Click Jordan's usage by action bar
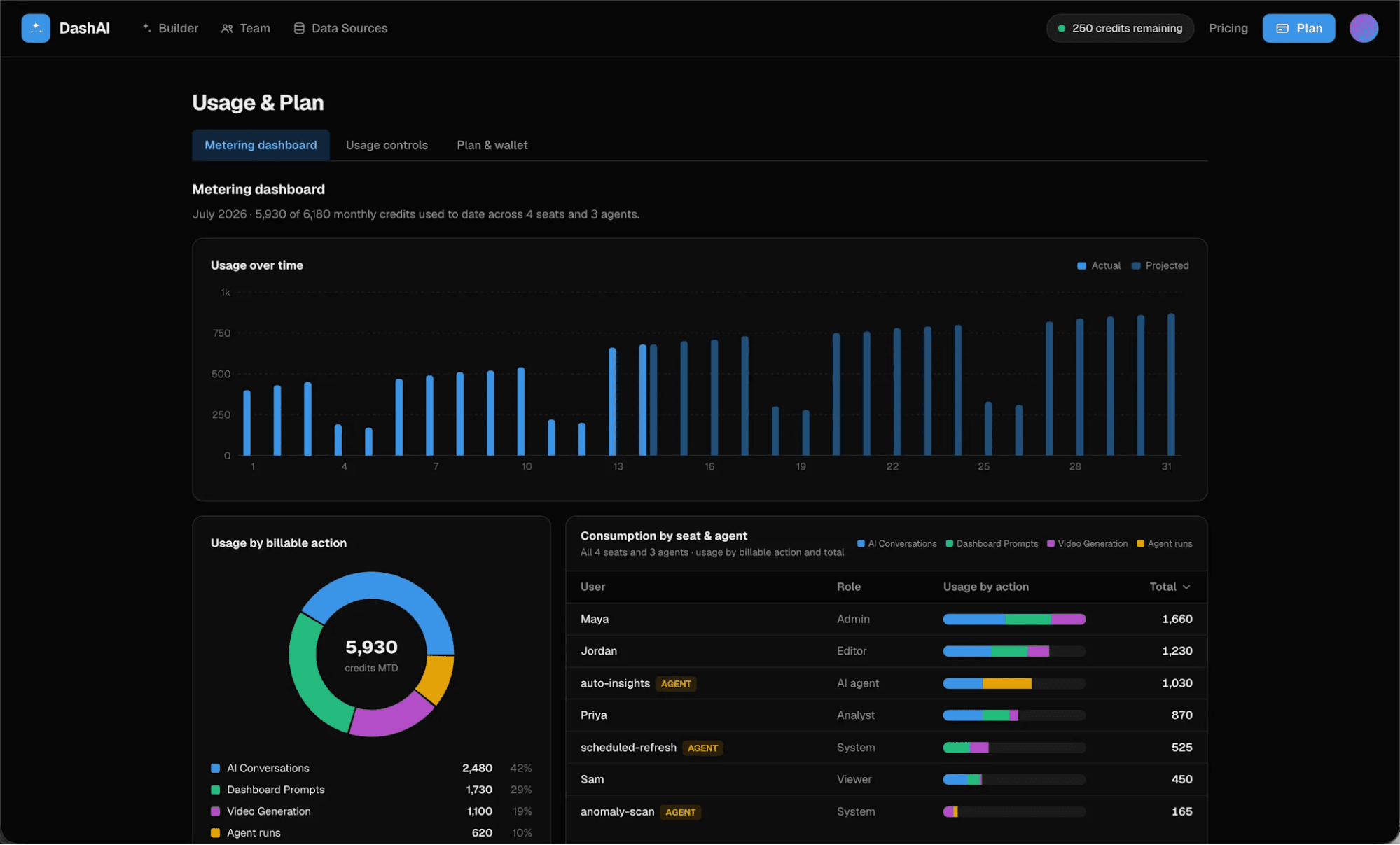The image size is (1400, 845). [1014, 652]
